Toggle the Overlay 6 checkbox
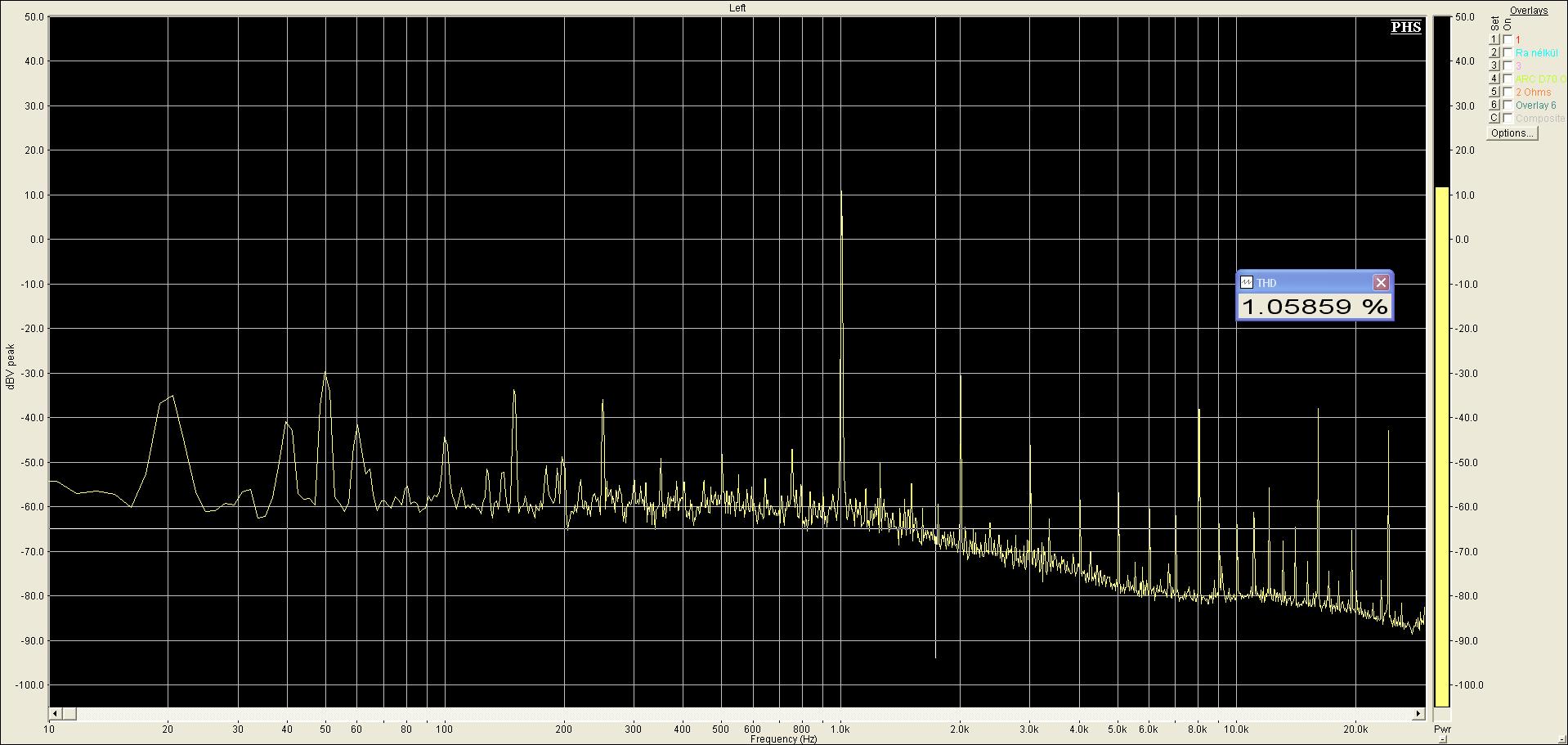Viewport: 1568px width, 745px height. click(1508, 105)
